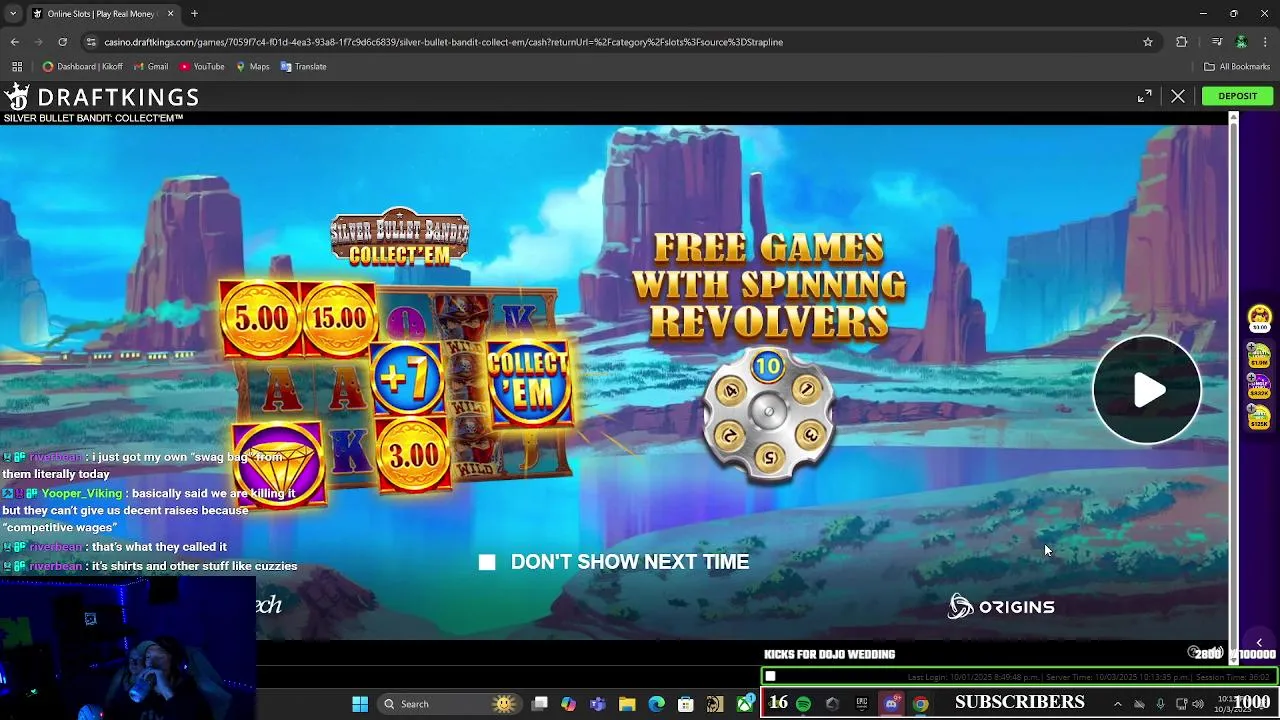Start the game with the large play button
The width and height of the screenshot is (1280, 720).
[1147, 390]
